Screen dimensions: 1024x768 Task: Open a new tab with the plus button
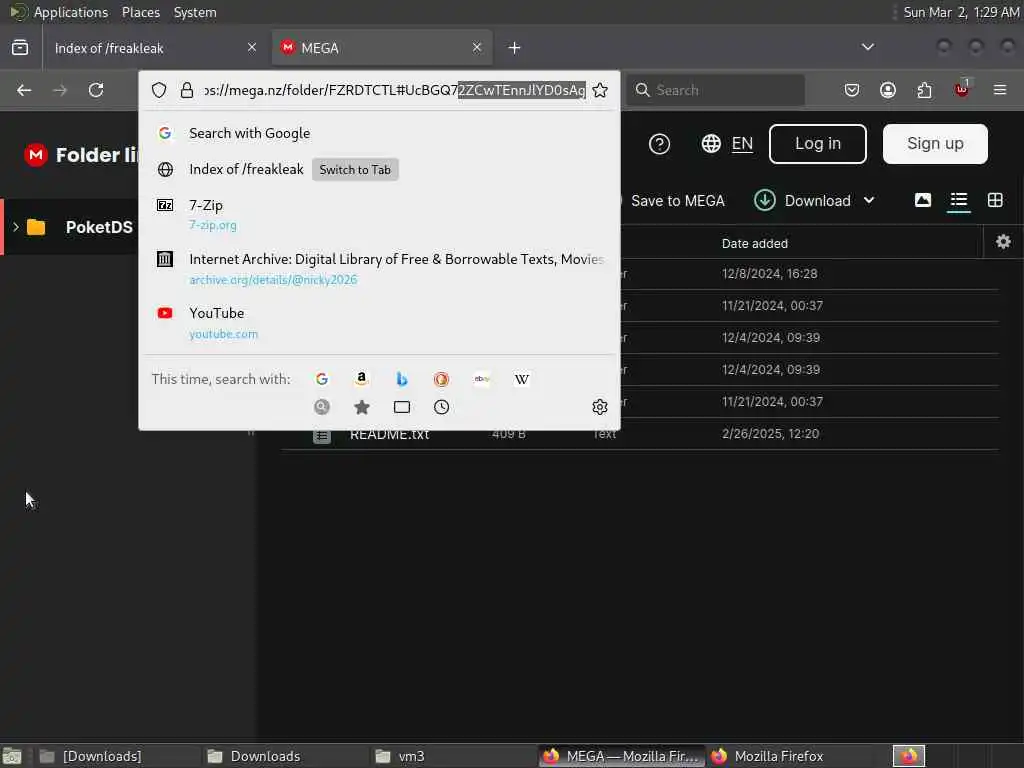515,48
